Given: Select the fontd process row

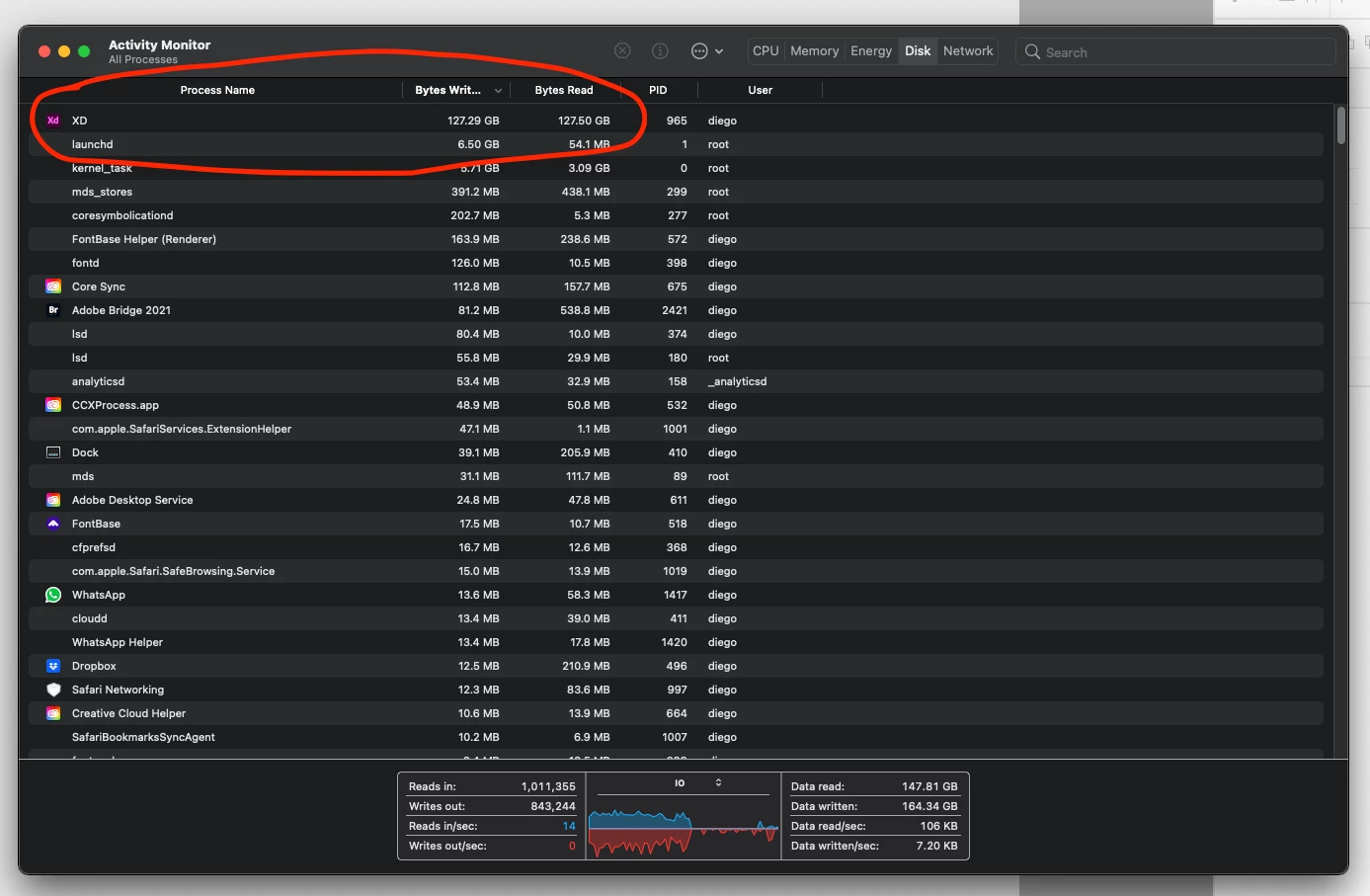Looking at the screenshot, I should point(677,263).
